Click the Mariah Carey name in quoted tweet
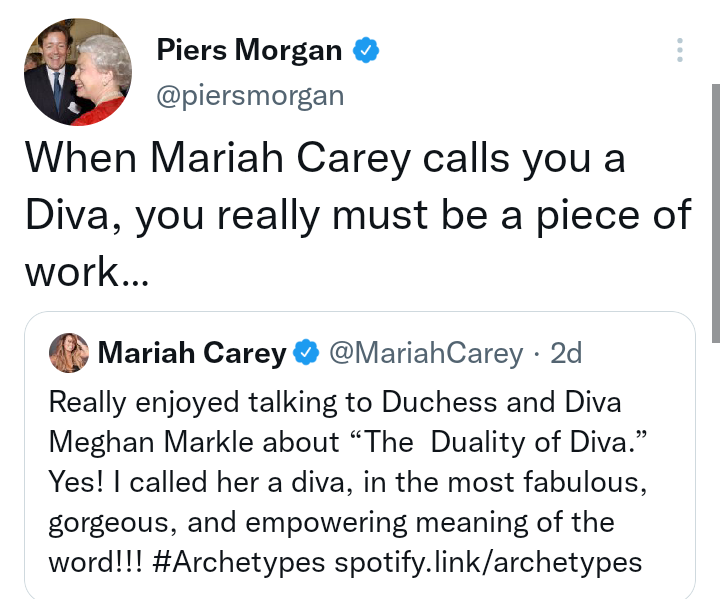The image size is (720, 599). 192,353
